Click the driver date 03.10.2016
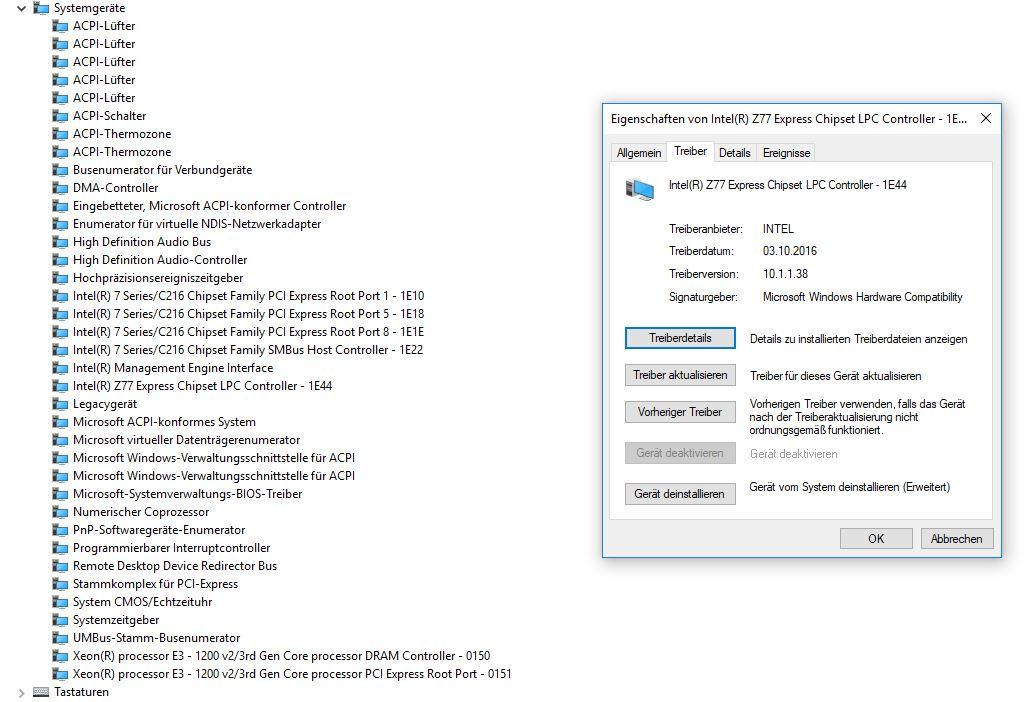This screenshot has width=1035, height=702. click(789, 251)
